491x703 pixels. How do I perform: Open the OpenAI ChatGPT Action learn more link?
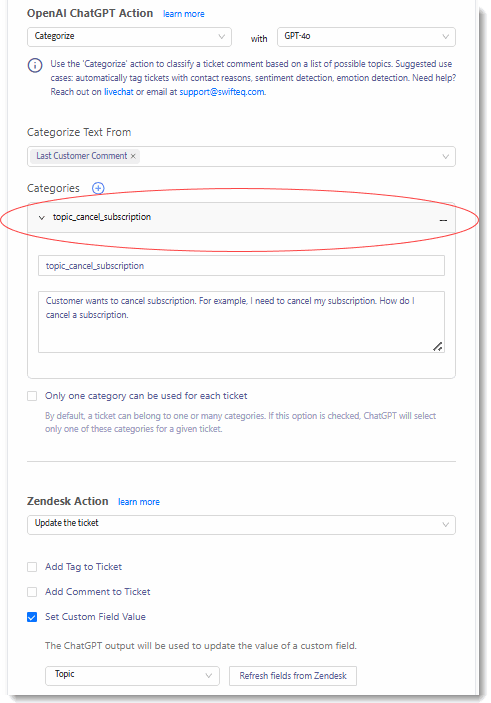point(183,14)
